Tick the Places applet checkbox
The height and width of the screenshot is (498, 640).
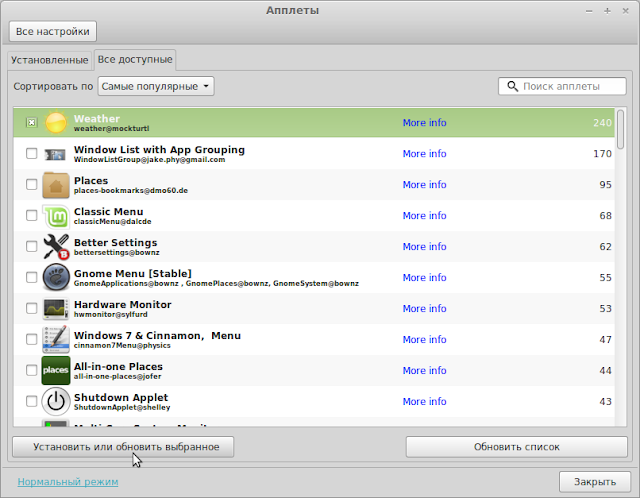(x=31, y=185)
